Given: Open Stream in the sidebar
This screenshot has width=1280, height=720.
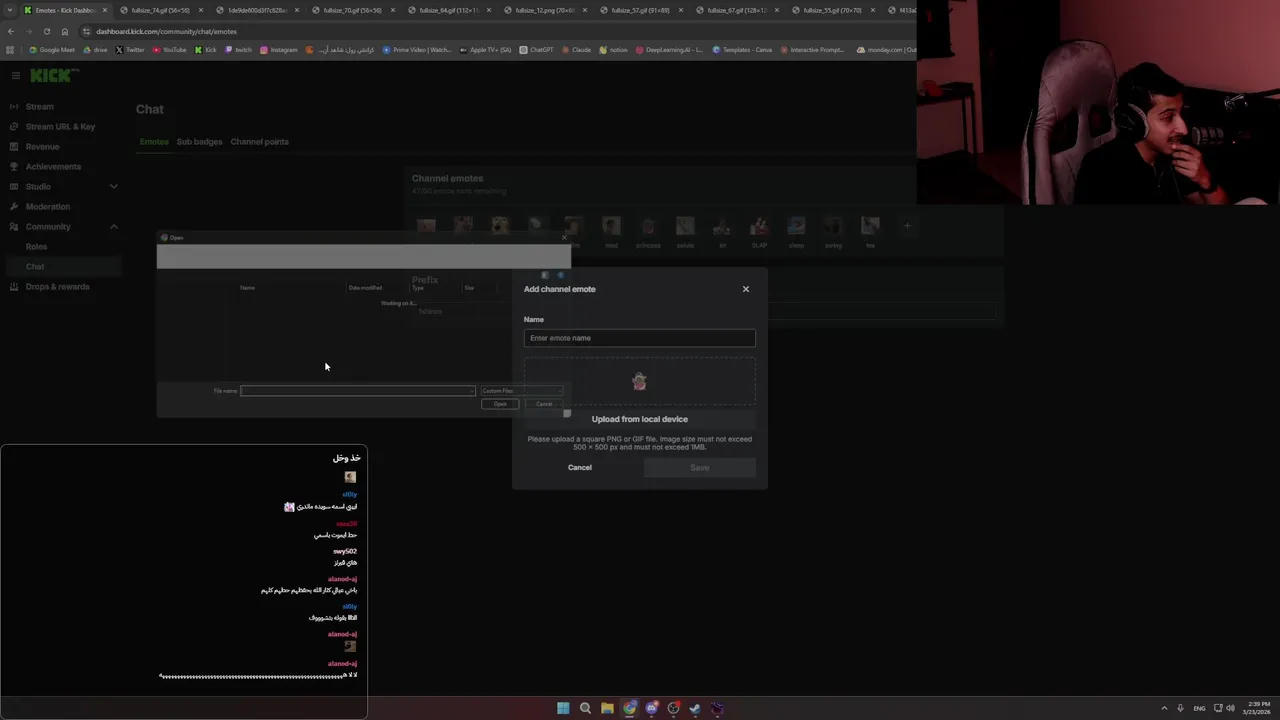Looking at the screenshot, I should (x=40, y=106).
